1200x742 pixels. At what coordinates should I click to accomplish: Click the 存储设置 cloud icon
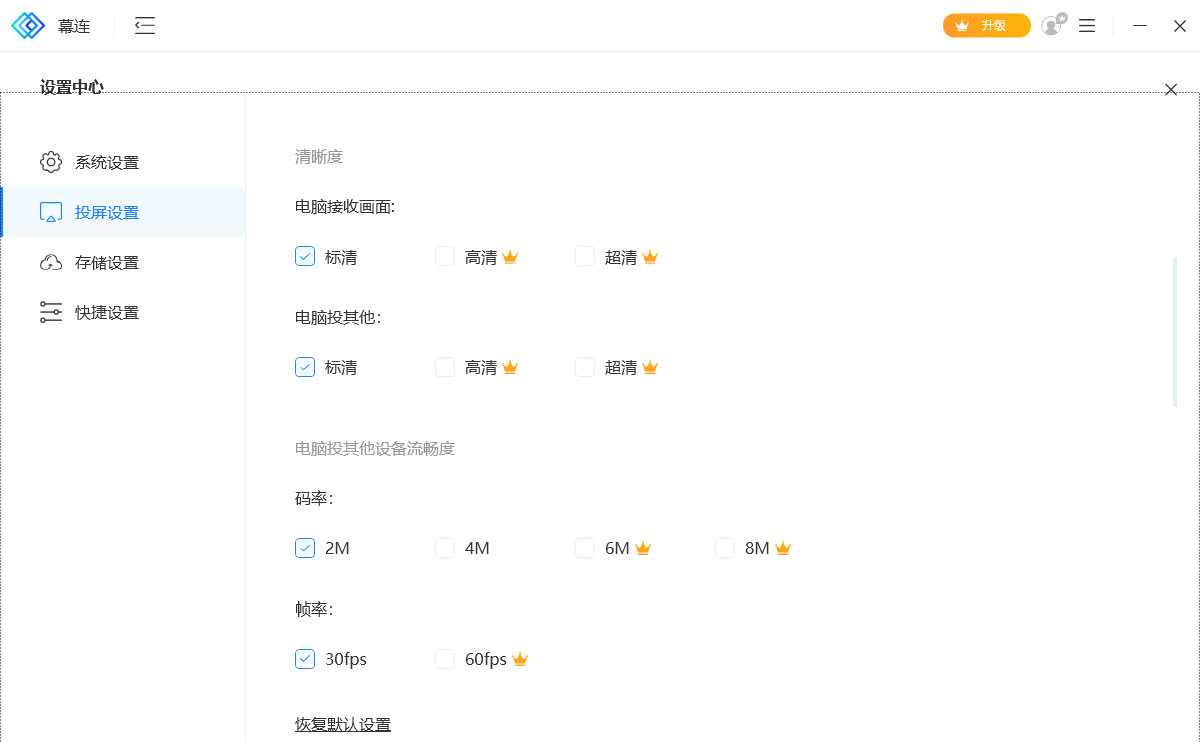click(x=51, y=263)
